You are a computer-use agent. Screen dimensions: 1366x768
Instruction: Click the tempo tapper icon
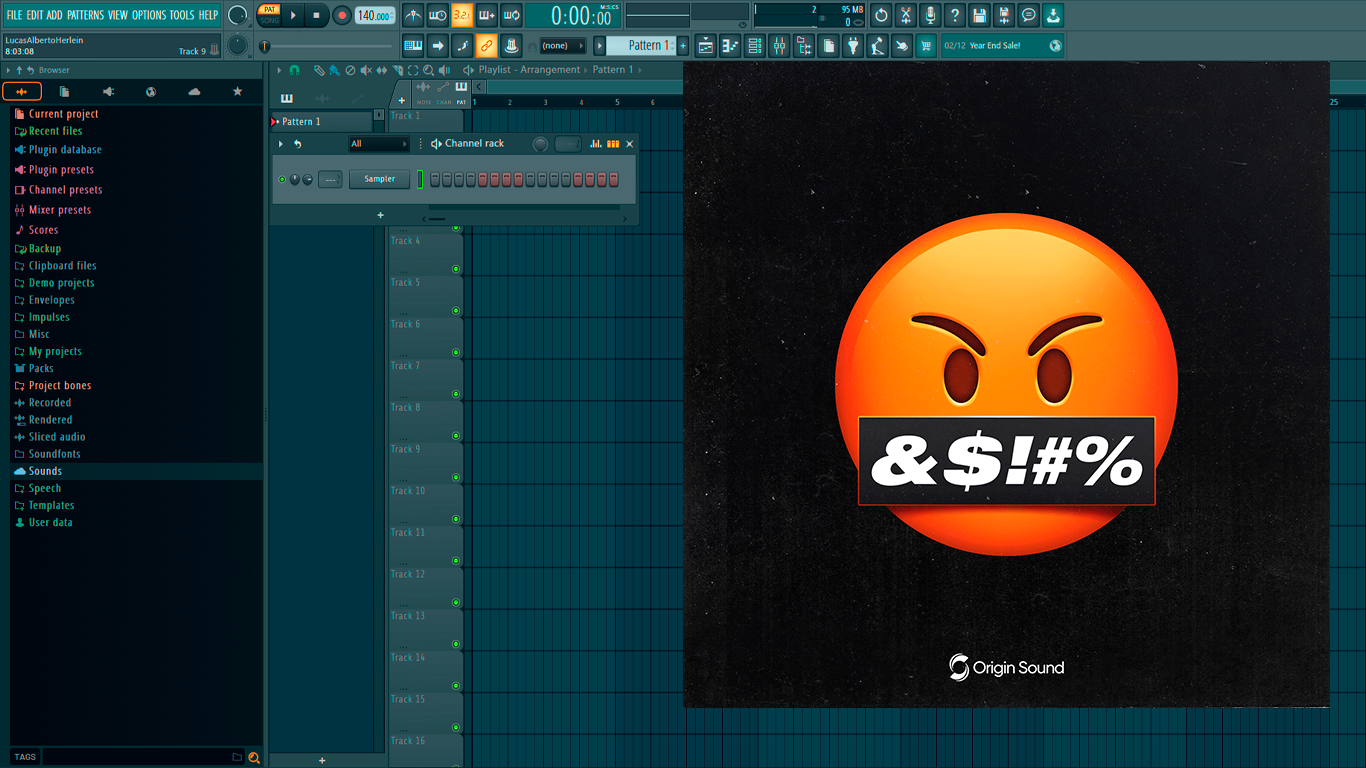(x=877, y=45)
